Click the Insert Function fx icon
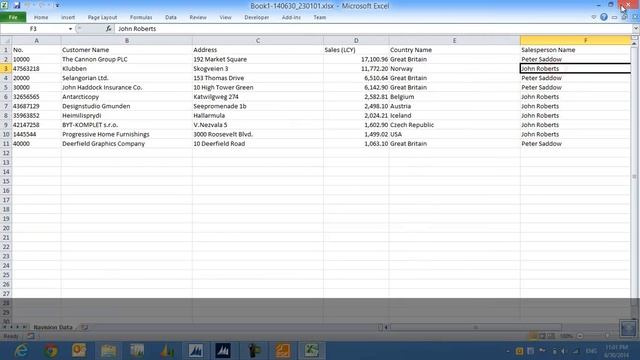This screenshot has width=640, height=360. click(108, 29)
